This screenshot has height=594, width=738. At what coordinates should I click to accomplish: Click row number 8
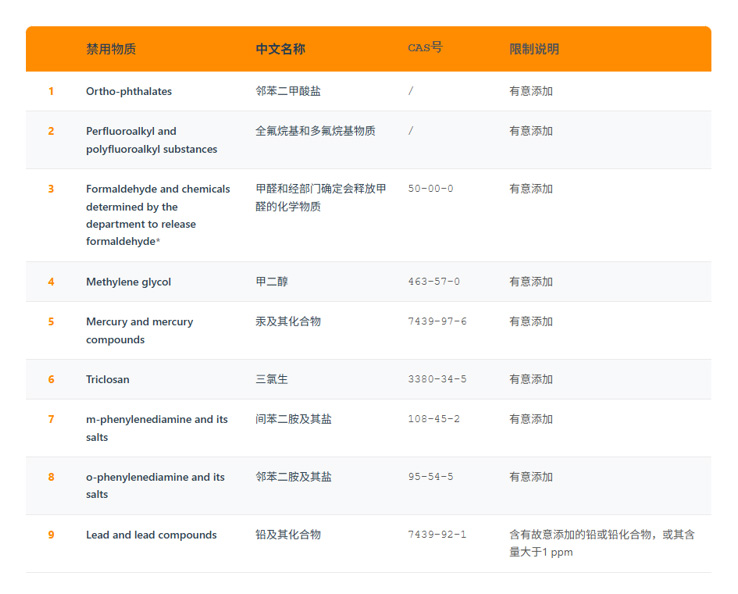point(51,477)
